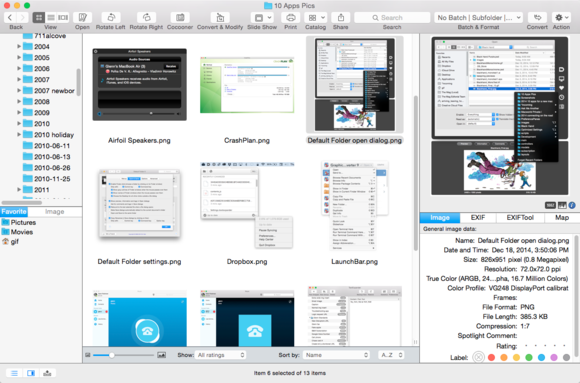Rotate the image right
Viewport: 580px width, 383px height.
click(146, 17)
